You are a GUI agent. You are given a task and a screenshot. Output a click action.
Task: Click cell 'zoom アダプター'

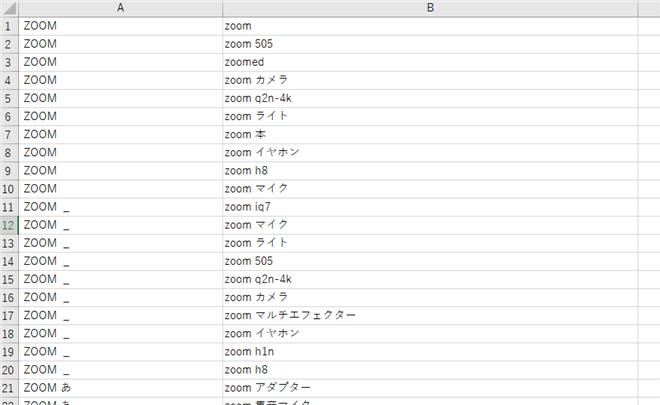[430, 388]
